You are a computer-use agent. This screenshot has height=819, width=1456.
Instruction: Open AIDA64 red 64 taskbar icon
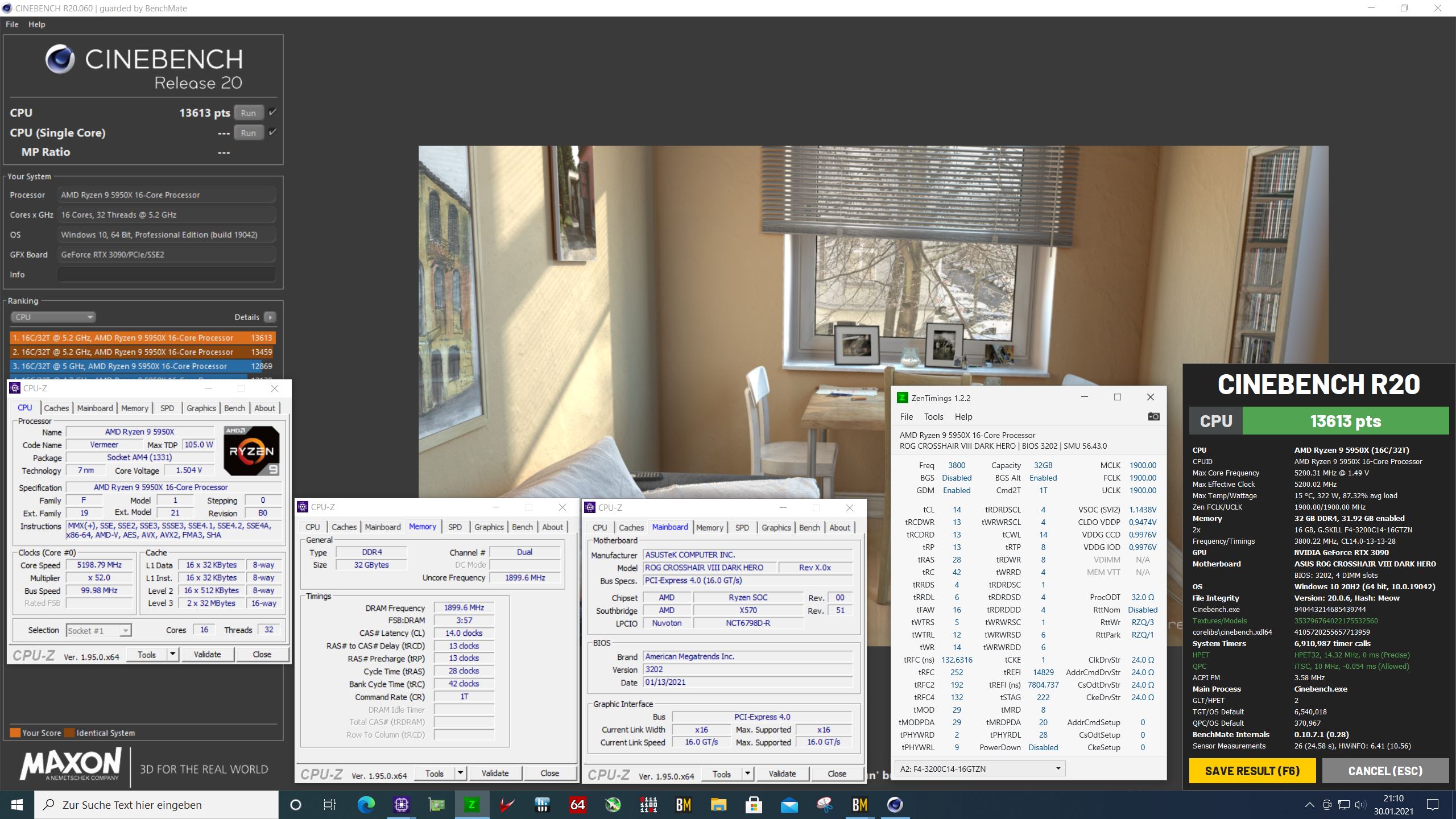(577, 805)
